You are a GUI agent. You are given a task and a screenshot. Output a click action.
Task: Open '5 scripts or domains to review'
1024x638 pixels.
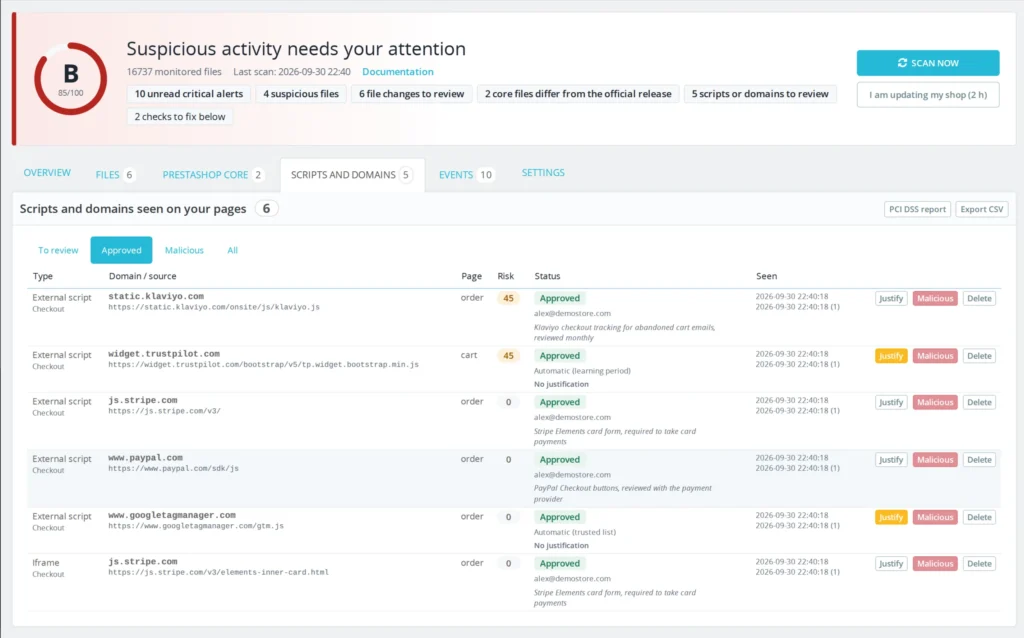pos(760,94)
